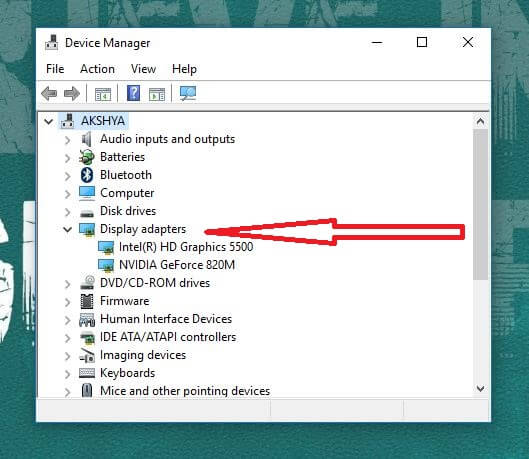Expand Human Interface Devices chevron
The width and height of the screenshot is (529, 459).
click(68, 320)
